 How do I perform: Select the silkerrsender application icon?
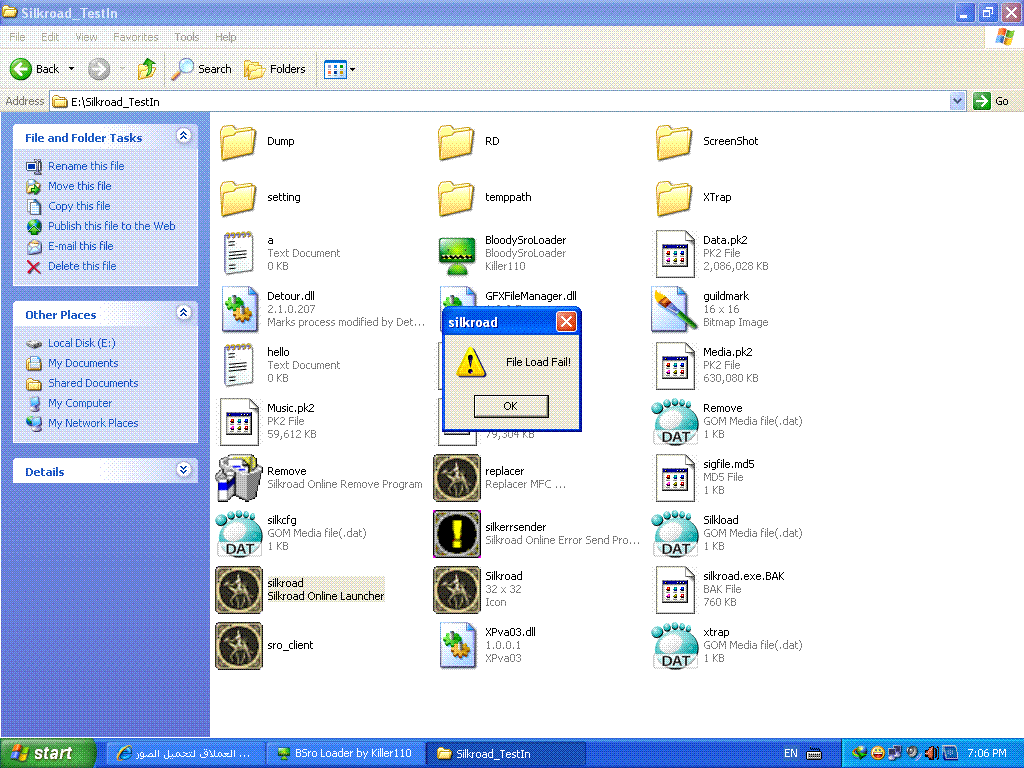click(456, 534)
